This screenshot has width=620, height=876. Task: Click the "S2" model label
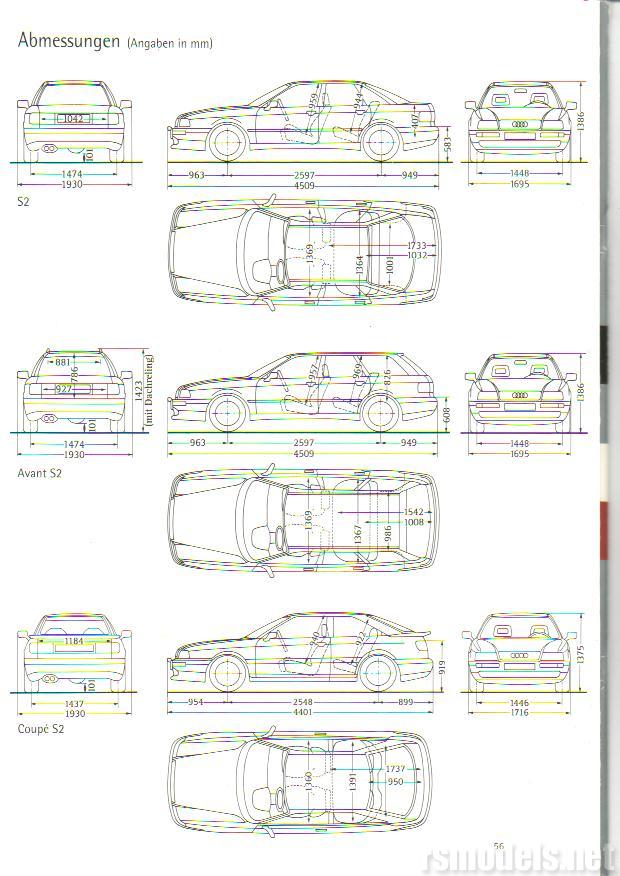(23, 202)
